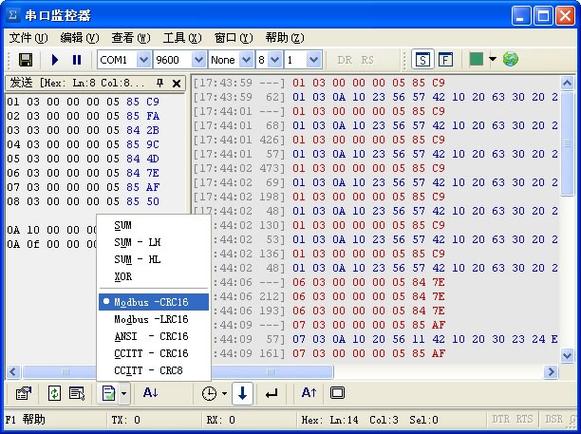Toggle the DTR status indicator
This screenshot has width=581, height=434.
(x=501, y=419)
